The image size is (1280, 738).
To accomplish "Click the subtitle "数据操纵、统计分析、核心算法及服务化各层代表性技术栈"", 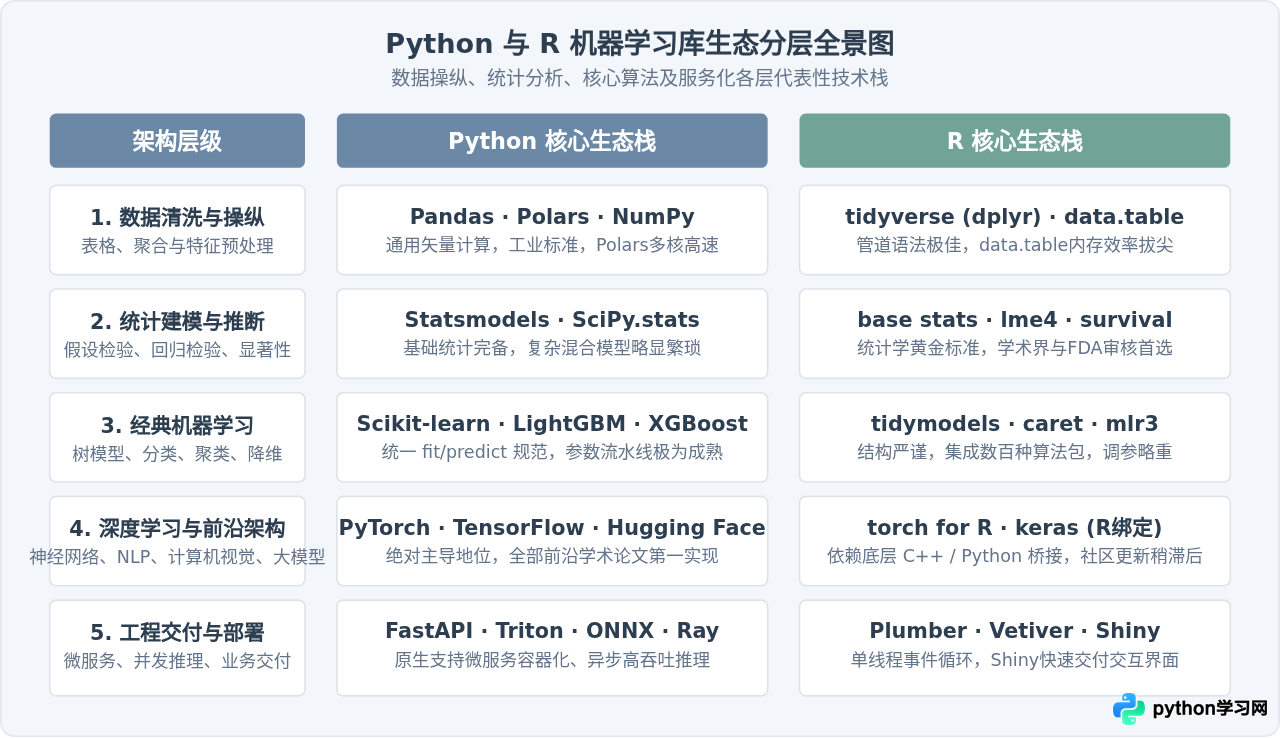I will coord(640,78).
